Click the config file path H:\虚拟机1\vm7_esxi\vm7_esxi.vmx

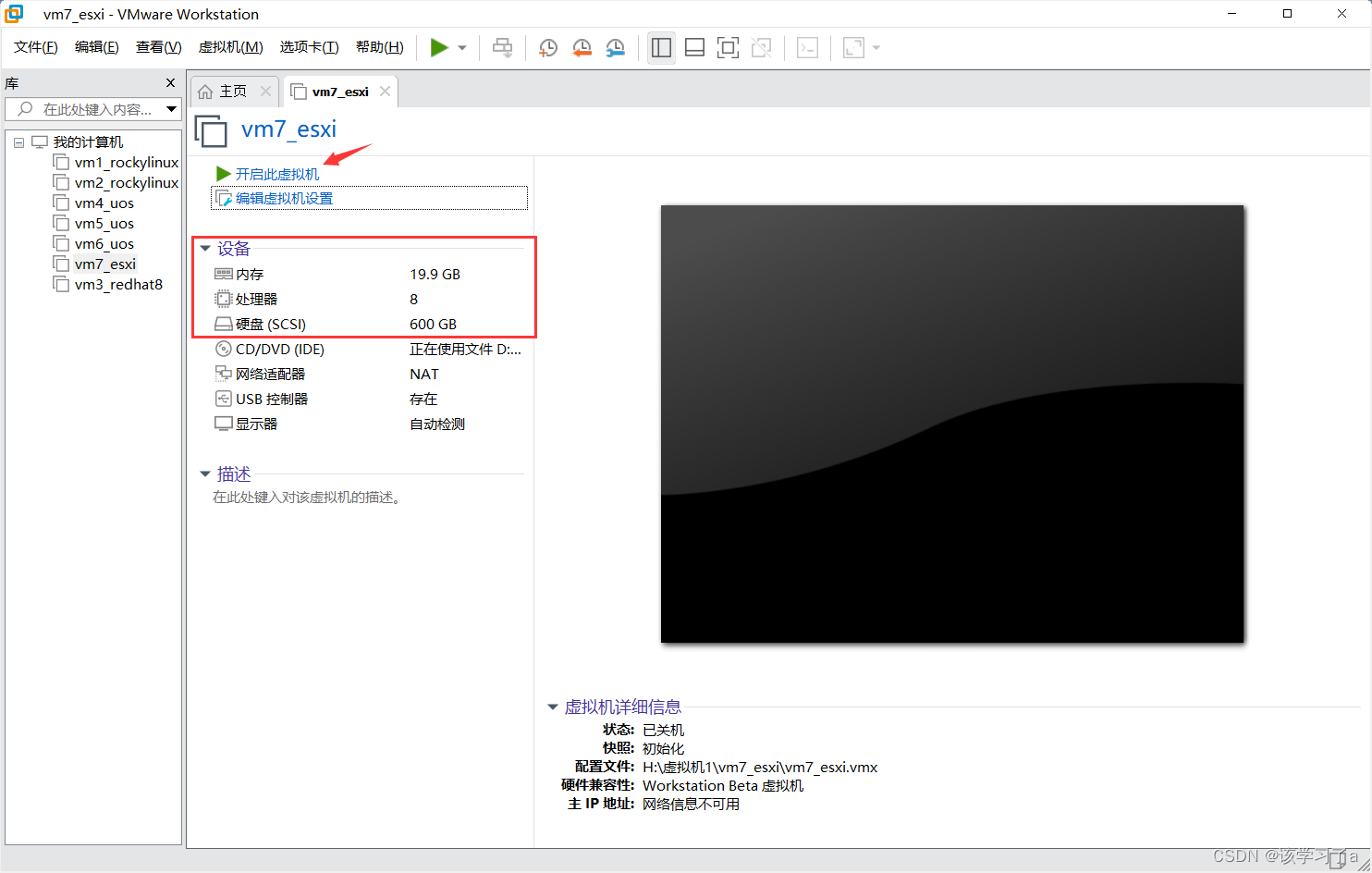[x=760, y=767]
